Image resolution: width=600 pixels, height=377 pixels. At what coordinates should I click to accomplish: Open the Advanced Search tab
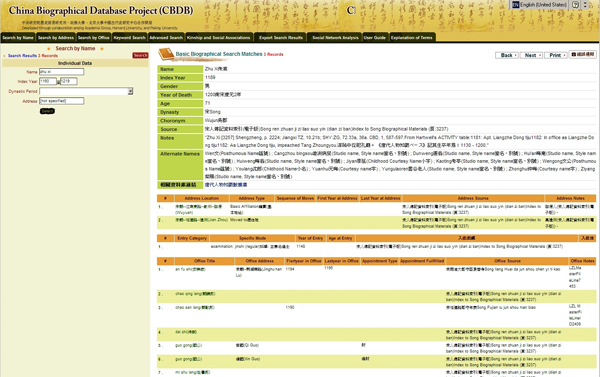[x=166, y=38]
